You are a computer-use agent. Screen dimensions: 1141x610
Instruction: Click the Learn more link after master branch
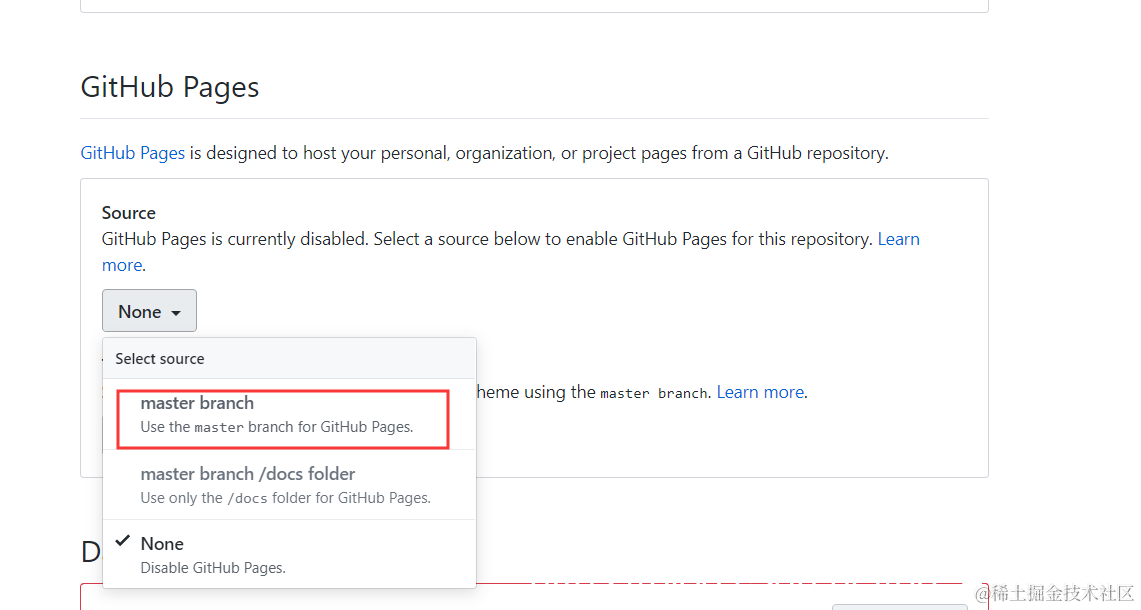(760, 392)
